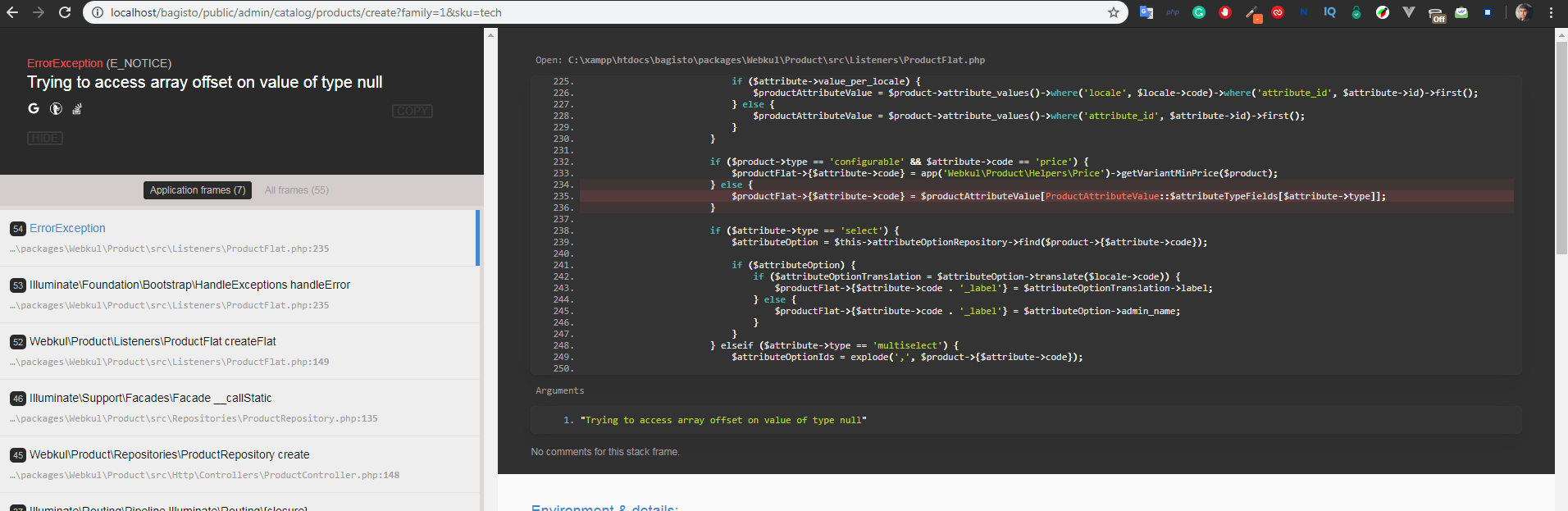Open the php extension icon
Viewport: 1568px width, 511px height.
click(1173, 12)
